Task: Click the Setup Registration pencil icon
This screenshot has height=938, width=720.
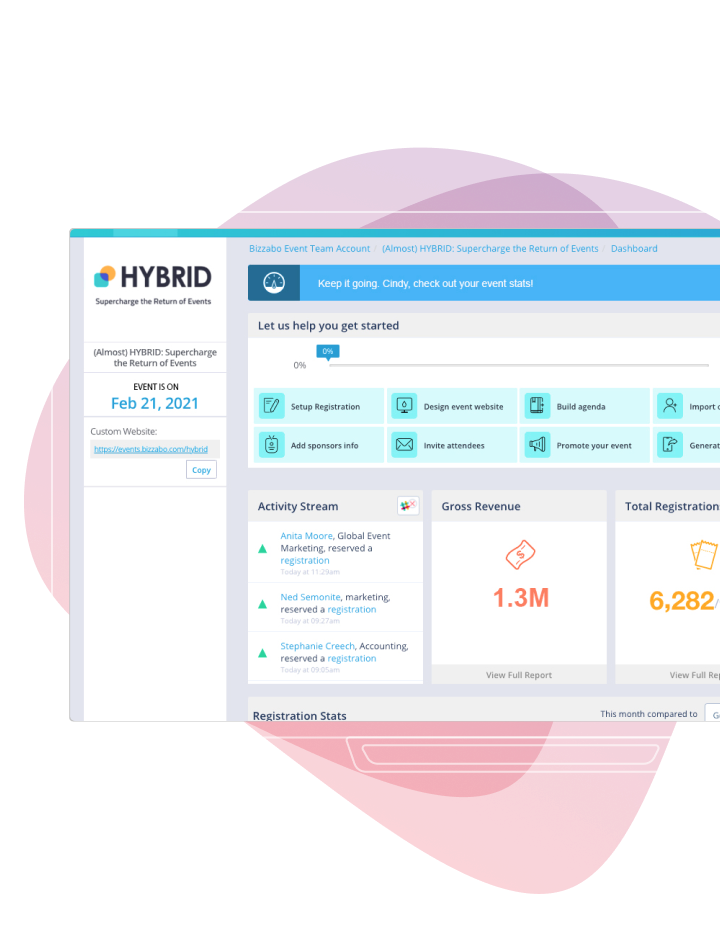Action: pyautogui.click(x=271, y=406)
